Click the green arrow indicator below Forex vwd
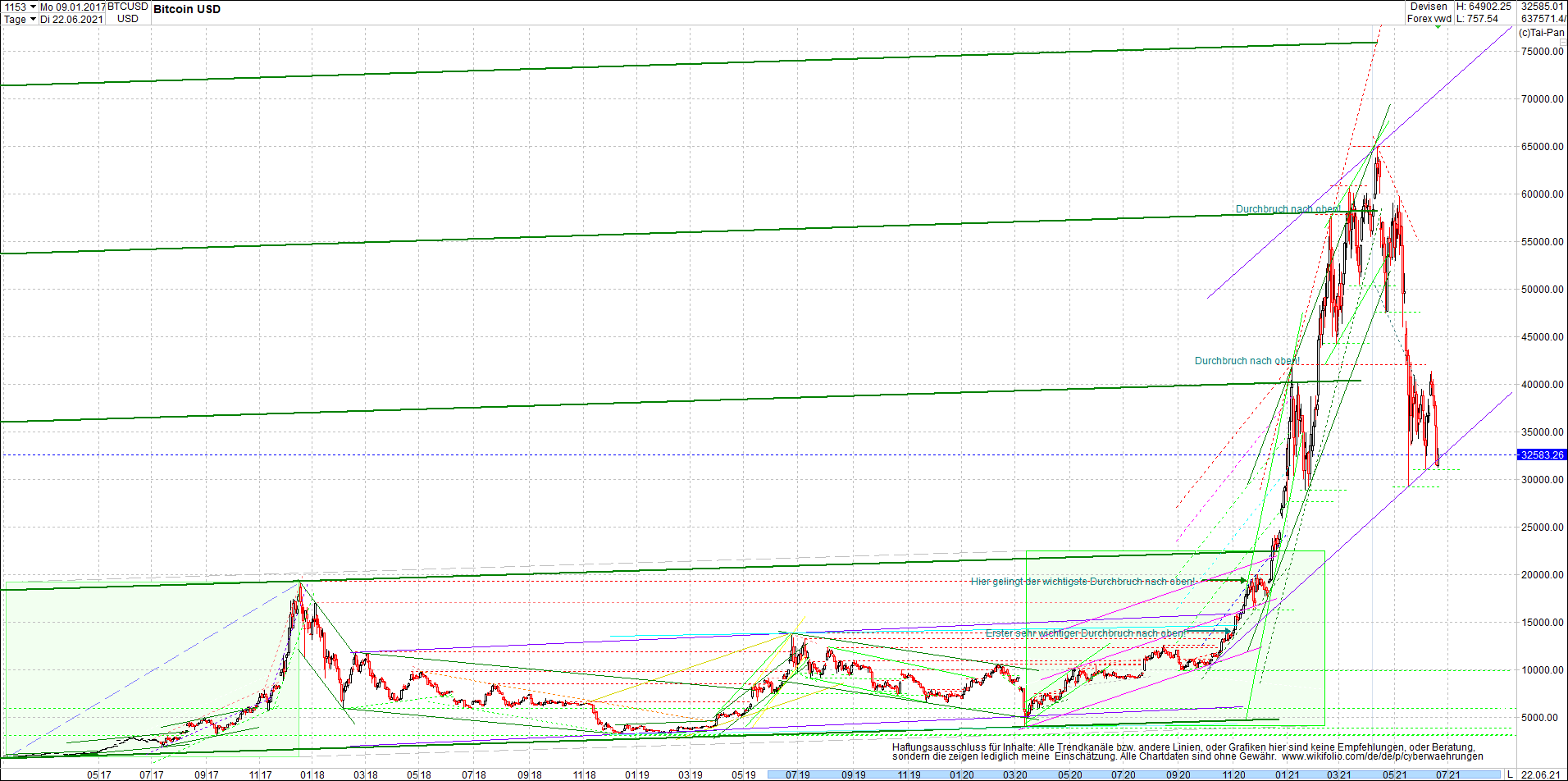Image resolution: width=1568 pixels, height=781 pixels. pos(1438,26)
